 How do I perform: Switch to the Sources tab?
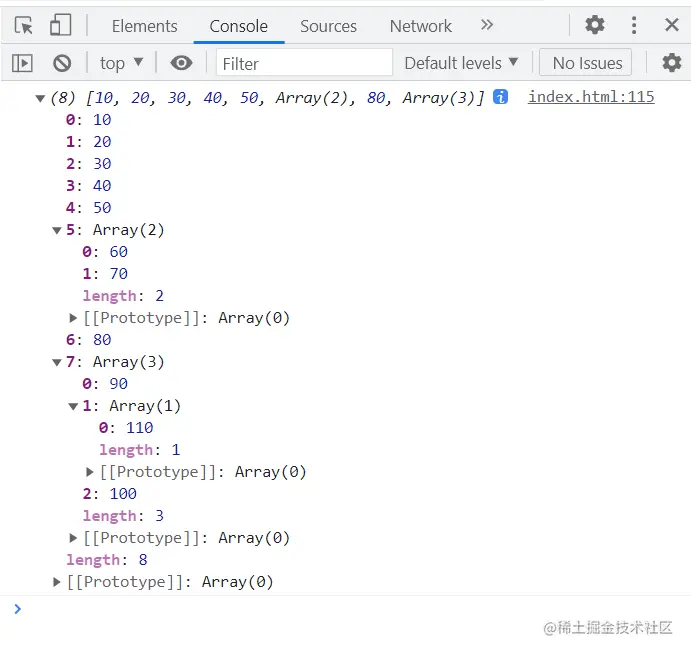pyautogui.click(x=328, y=26)
